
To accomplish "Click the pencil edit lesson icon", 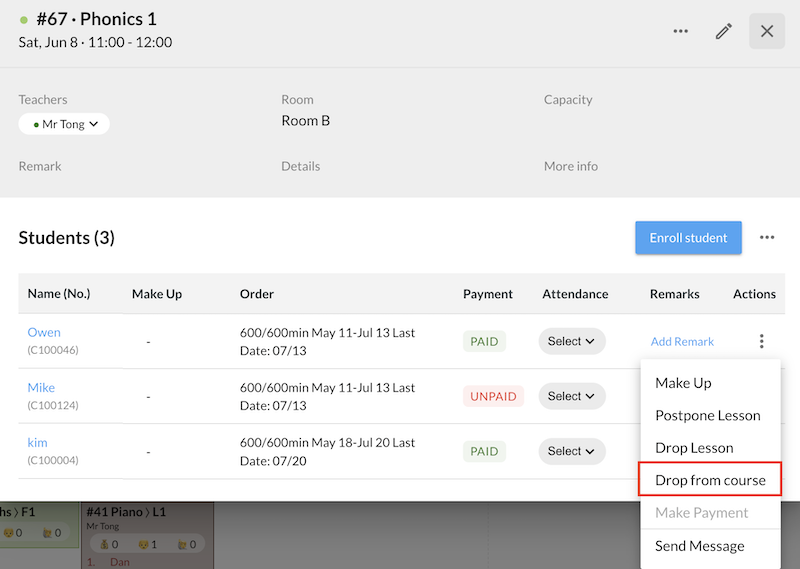I will pyautogui.click(x=724, y=31).
